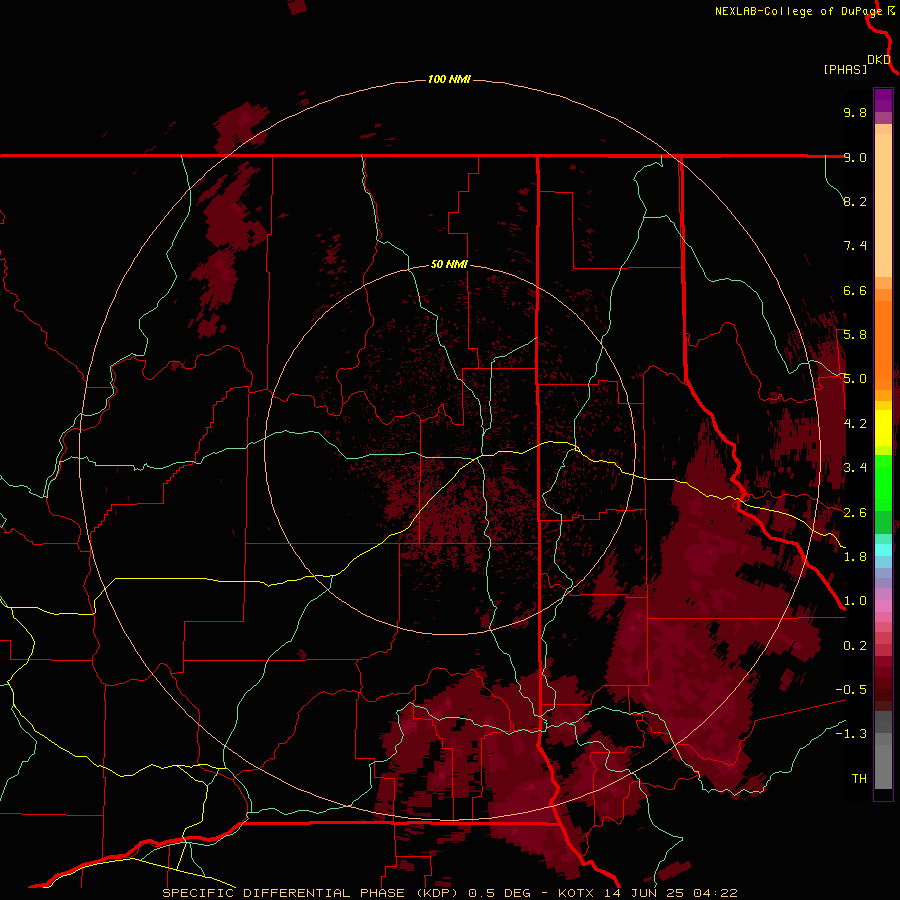The width and height of the screenshot is (900, 900).
Task: Click the 9.0 value on the color scale
Action: tap(855, 157)
